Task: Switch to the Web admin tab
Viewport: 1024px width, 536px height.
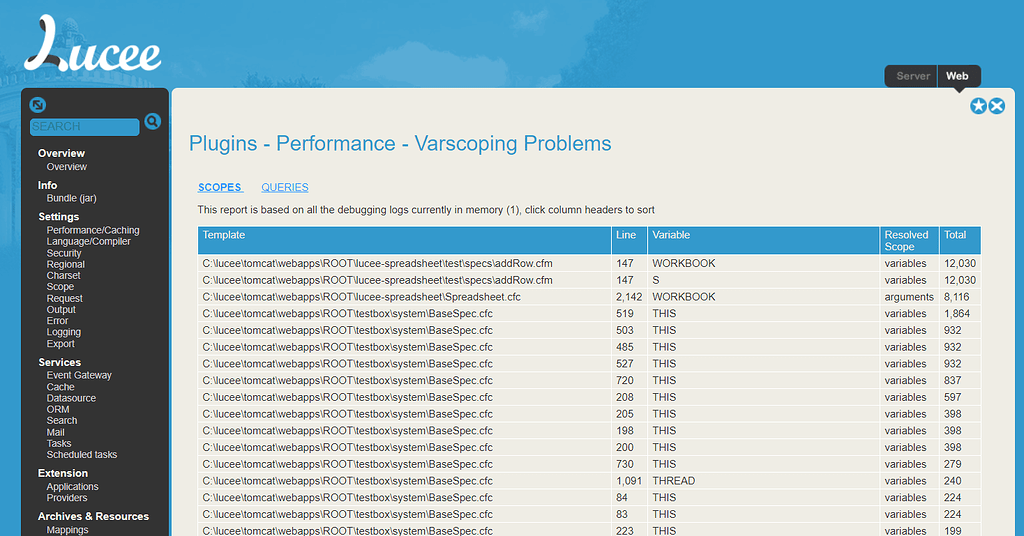Action: click(x=957, y=76)
